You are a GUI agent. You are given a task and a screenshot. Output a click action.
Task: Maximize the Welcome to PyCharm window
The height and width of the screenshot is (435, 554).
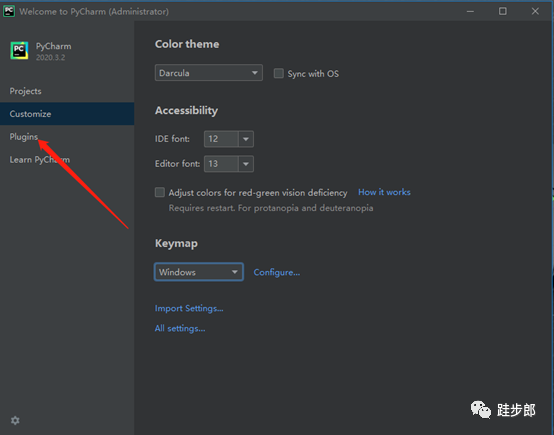click(502, 11)
